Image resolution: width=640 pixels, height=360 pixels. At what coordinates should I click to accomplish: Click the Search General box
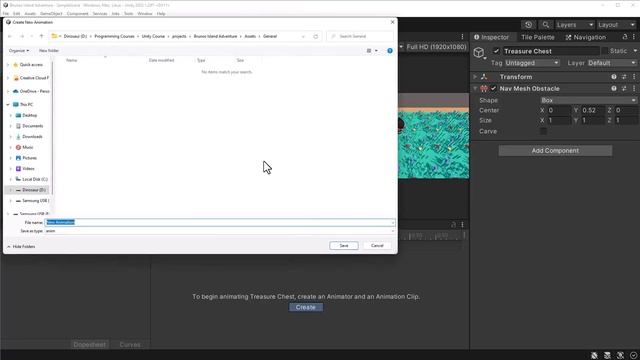coord(360,36)
